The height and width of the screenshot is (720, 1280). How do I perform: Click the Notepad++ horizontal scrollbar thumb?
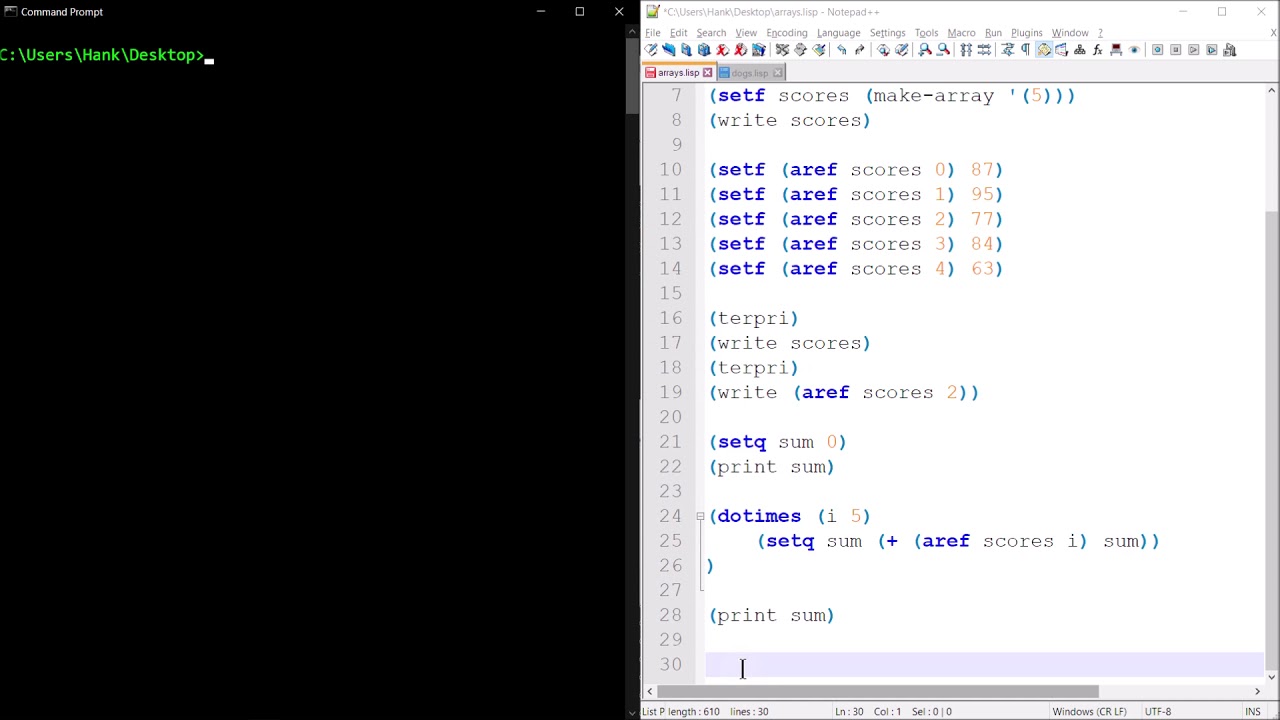(x=878, y=691)
